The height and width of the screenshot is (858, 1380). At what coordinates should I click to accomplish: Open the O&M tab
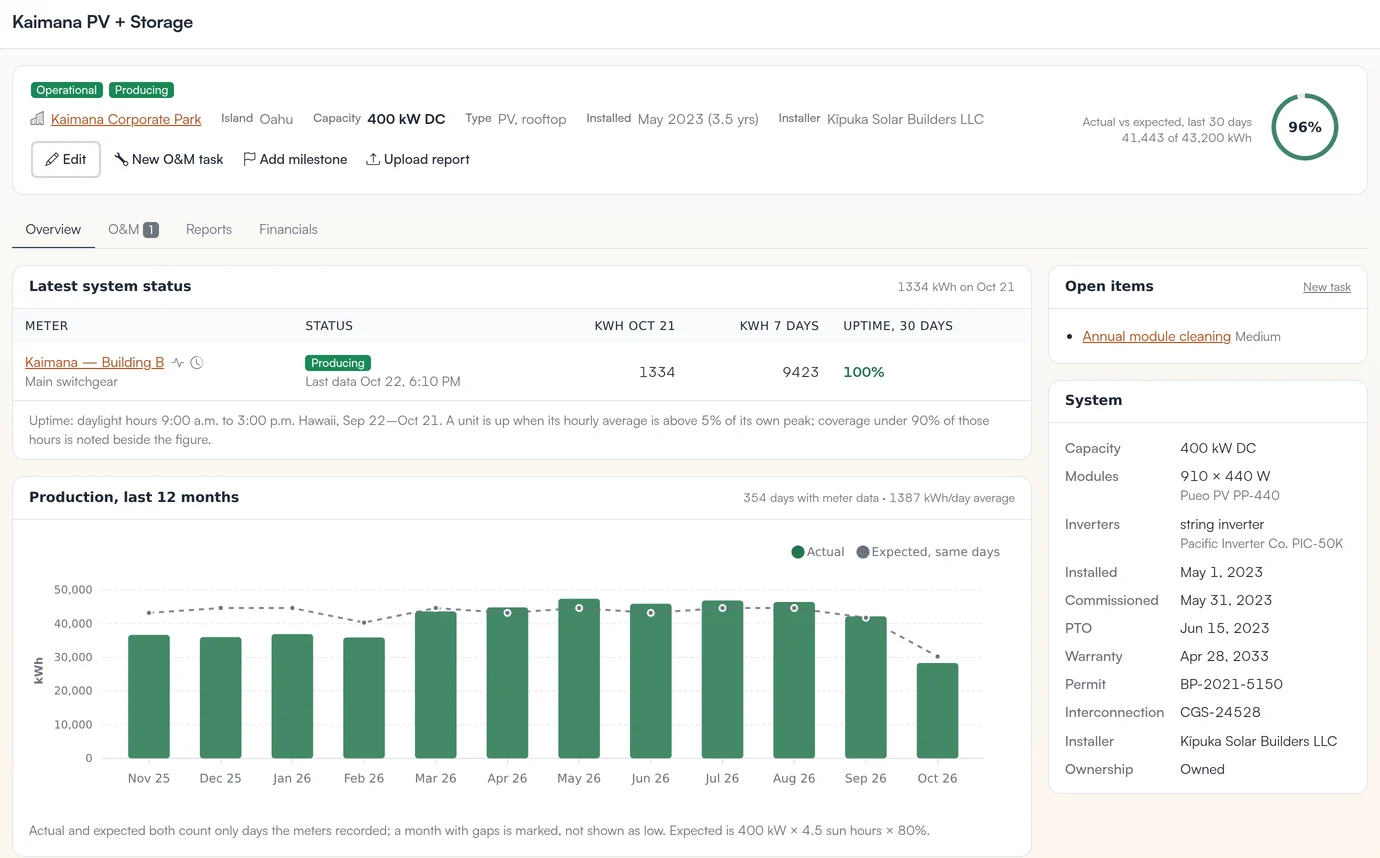click(133, 229)
